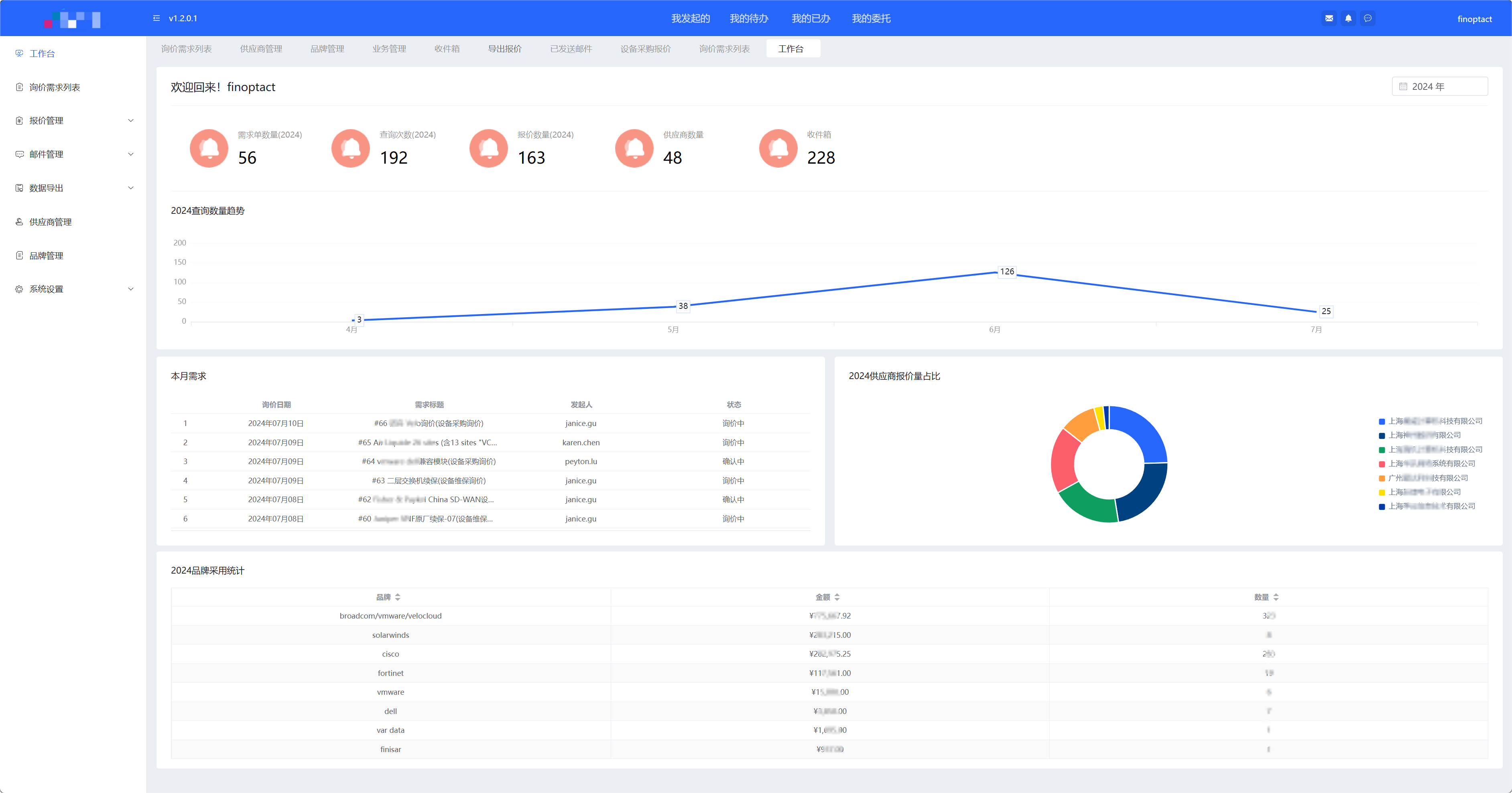Click the 工作台 icon in sidebar
1512x793 pixels.
pos(19,53)
